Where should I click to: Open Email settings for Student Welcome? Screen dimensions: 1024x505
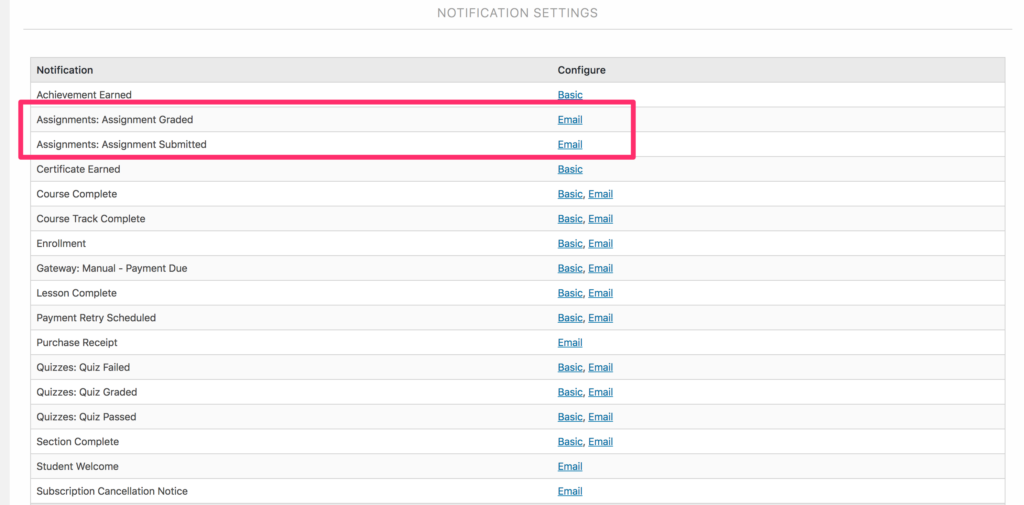pos(569,467)
